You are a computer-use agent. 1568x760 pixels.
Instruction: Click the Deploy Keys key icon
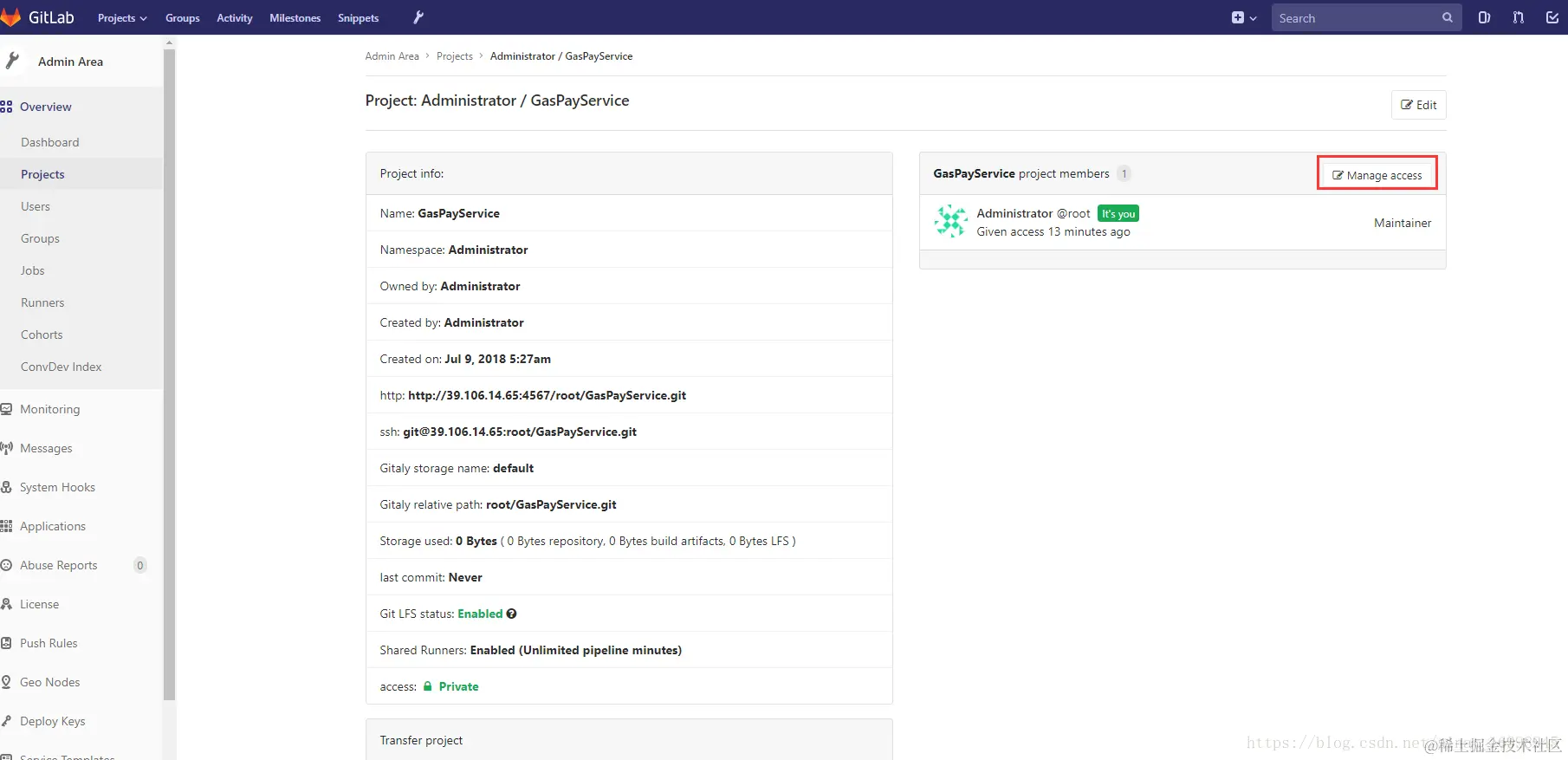(6, 721)
